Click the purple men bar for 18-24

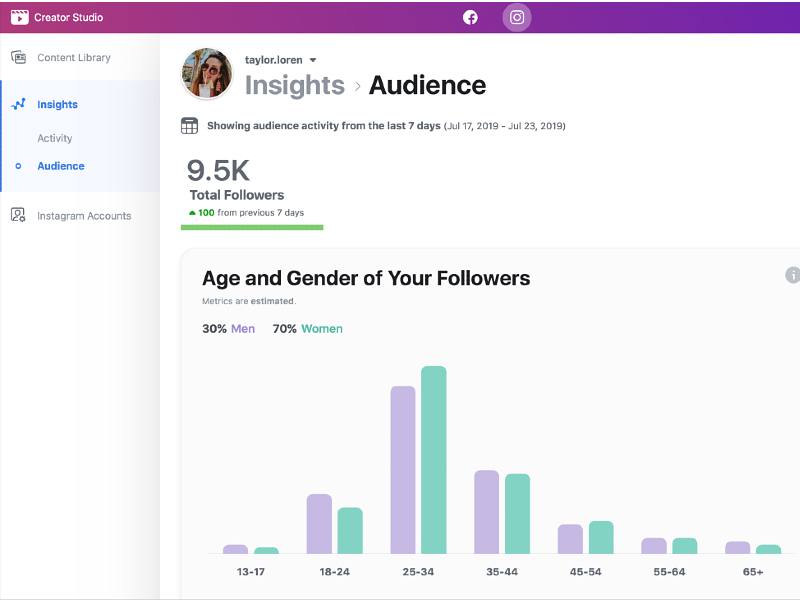coord(319,524)
